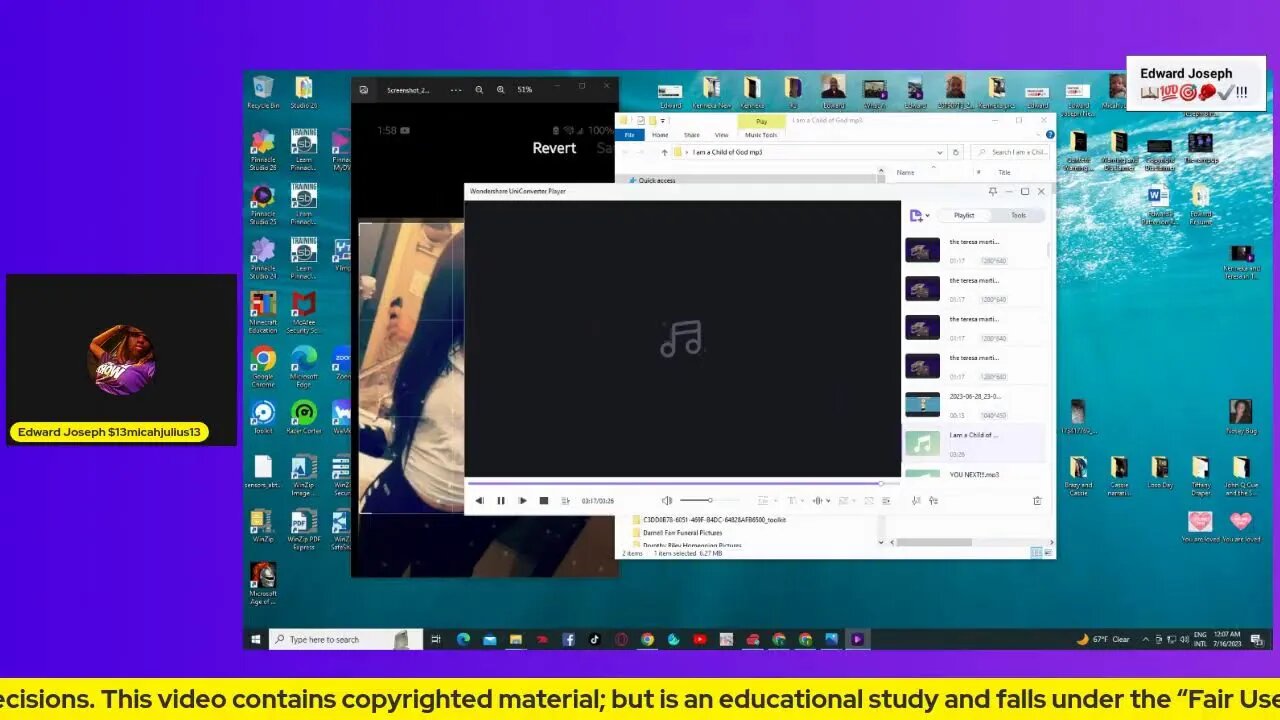This screenshot has height=720, width=1280.
Task: Pin the UniConverter Player window
Action: [992, 191]
